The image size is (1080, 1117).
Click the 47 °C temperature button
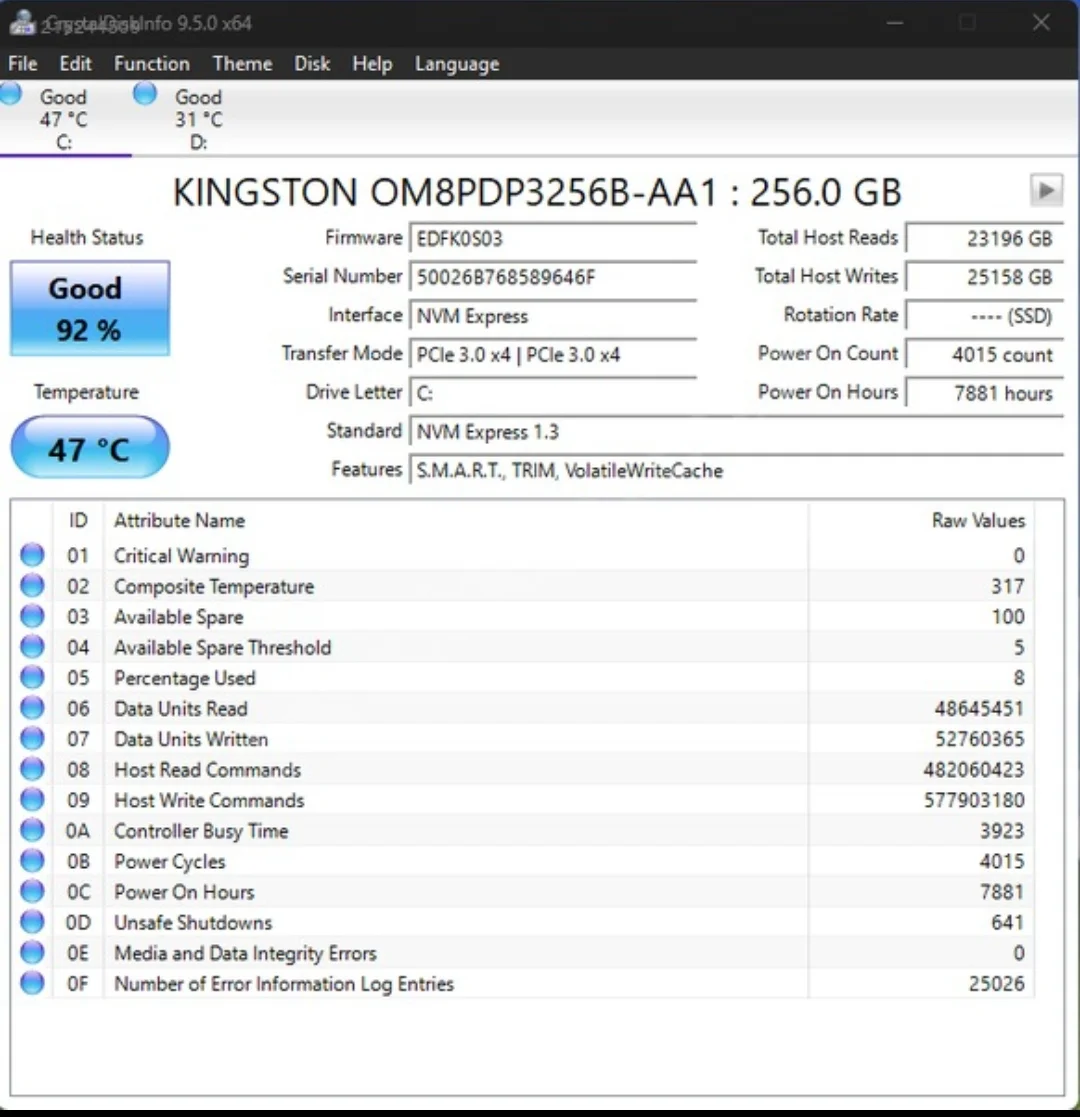(x=90, y=447)
